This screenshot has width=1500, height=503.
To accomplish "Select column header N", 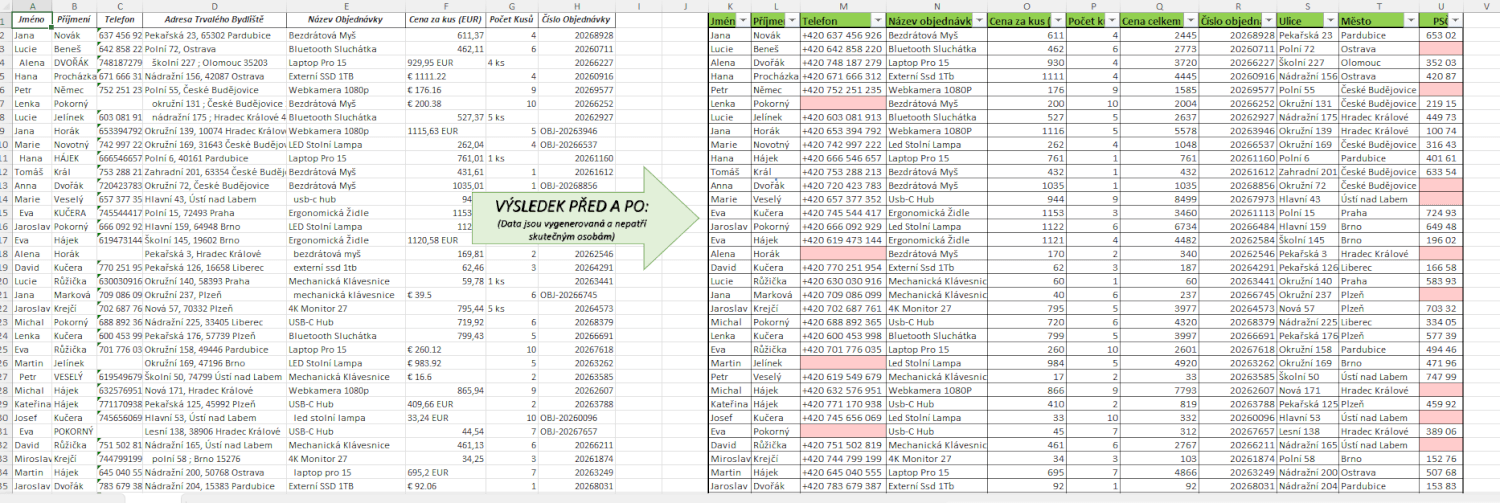I will pyautogui.click(x=936, y=6).
